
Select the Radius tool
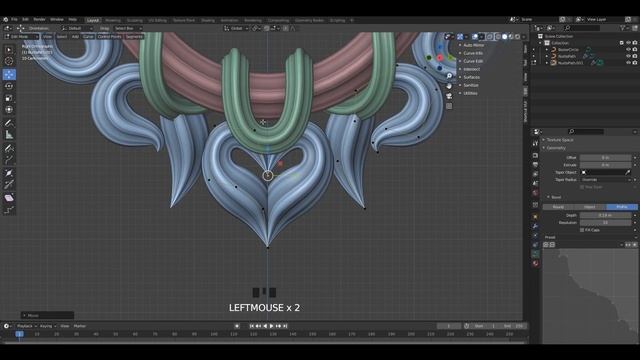click(x=9, y=173)
